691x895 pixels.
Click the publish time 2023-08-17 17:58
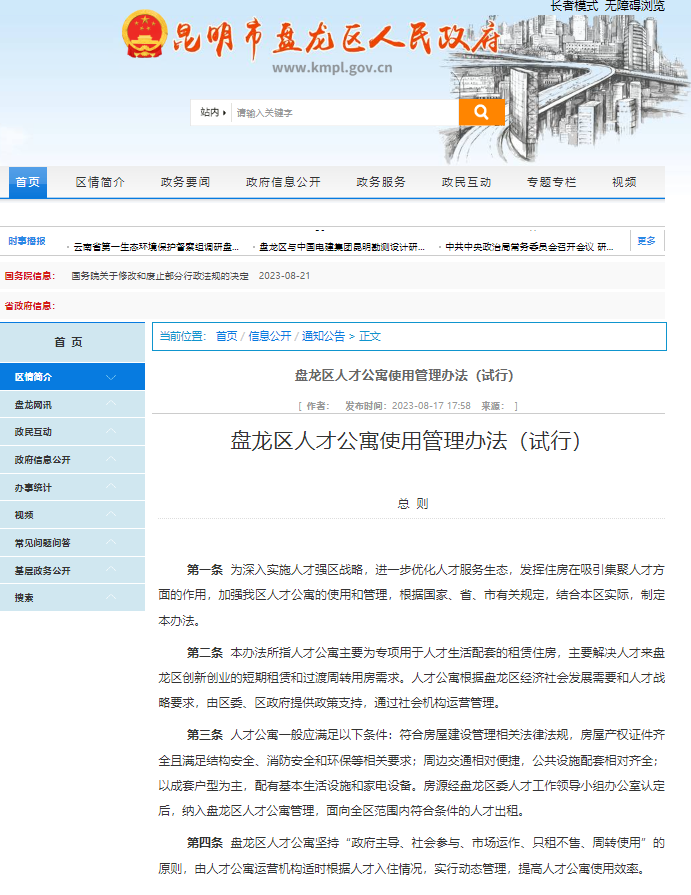[x=431, y=406]
